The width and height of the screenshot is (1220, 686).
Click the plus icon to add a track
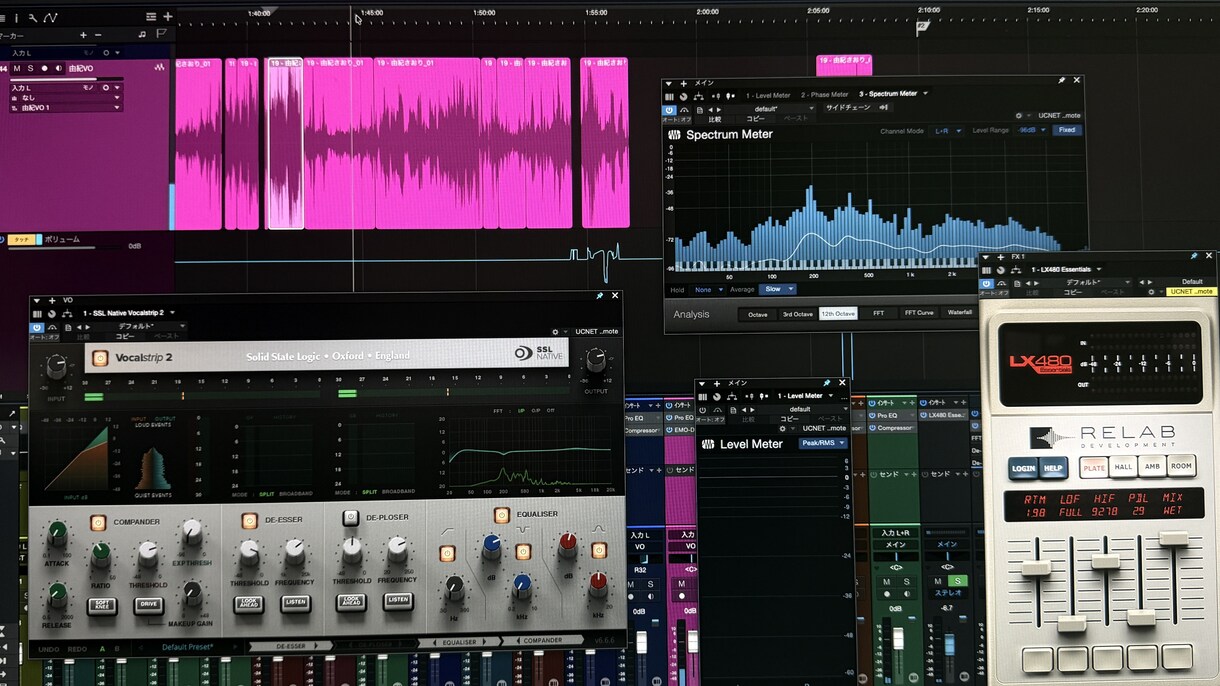(168, 16)
